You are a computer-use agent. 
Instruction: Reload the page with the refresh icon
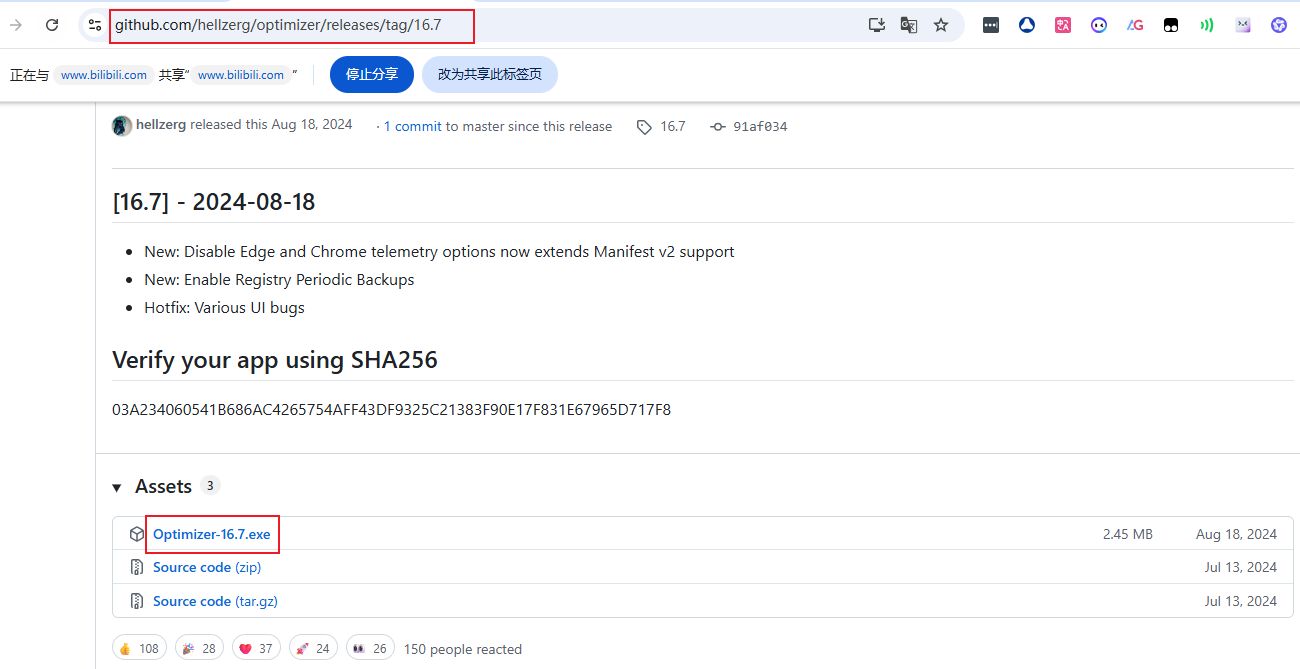tap(52, 25)
